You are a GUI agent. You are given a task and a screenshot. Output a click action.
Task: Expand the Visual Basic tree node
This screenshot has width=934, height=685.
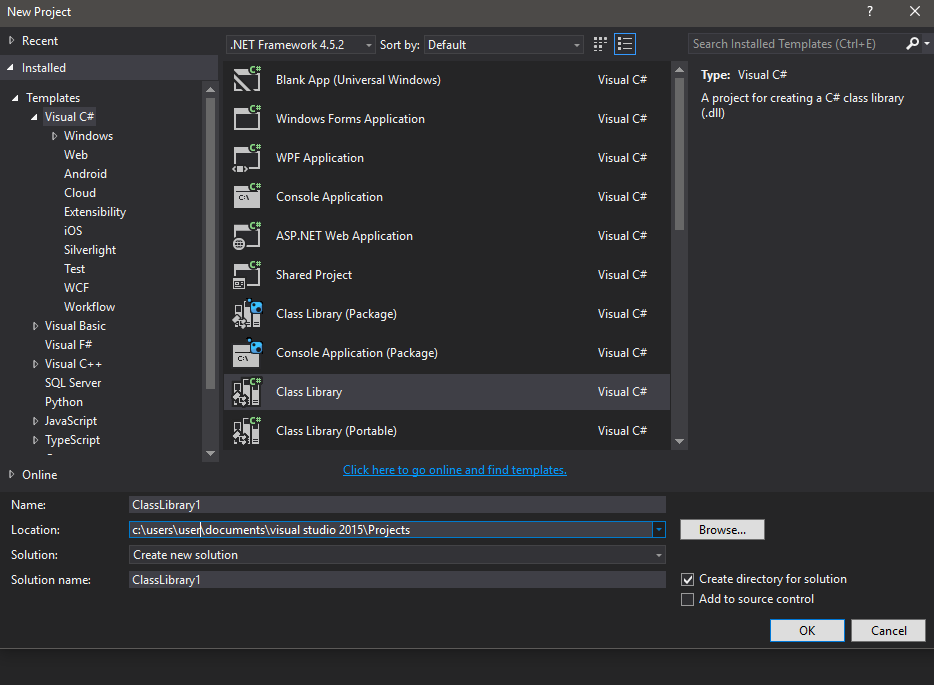(35, 326)
